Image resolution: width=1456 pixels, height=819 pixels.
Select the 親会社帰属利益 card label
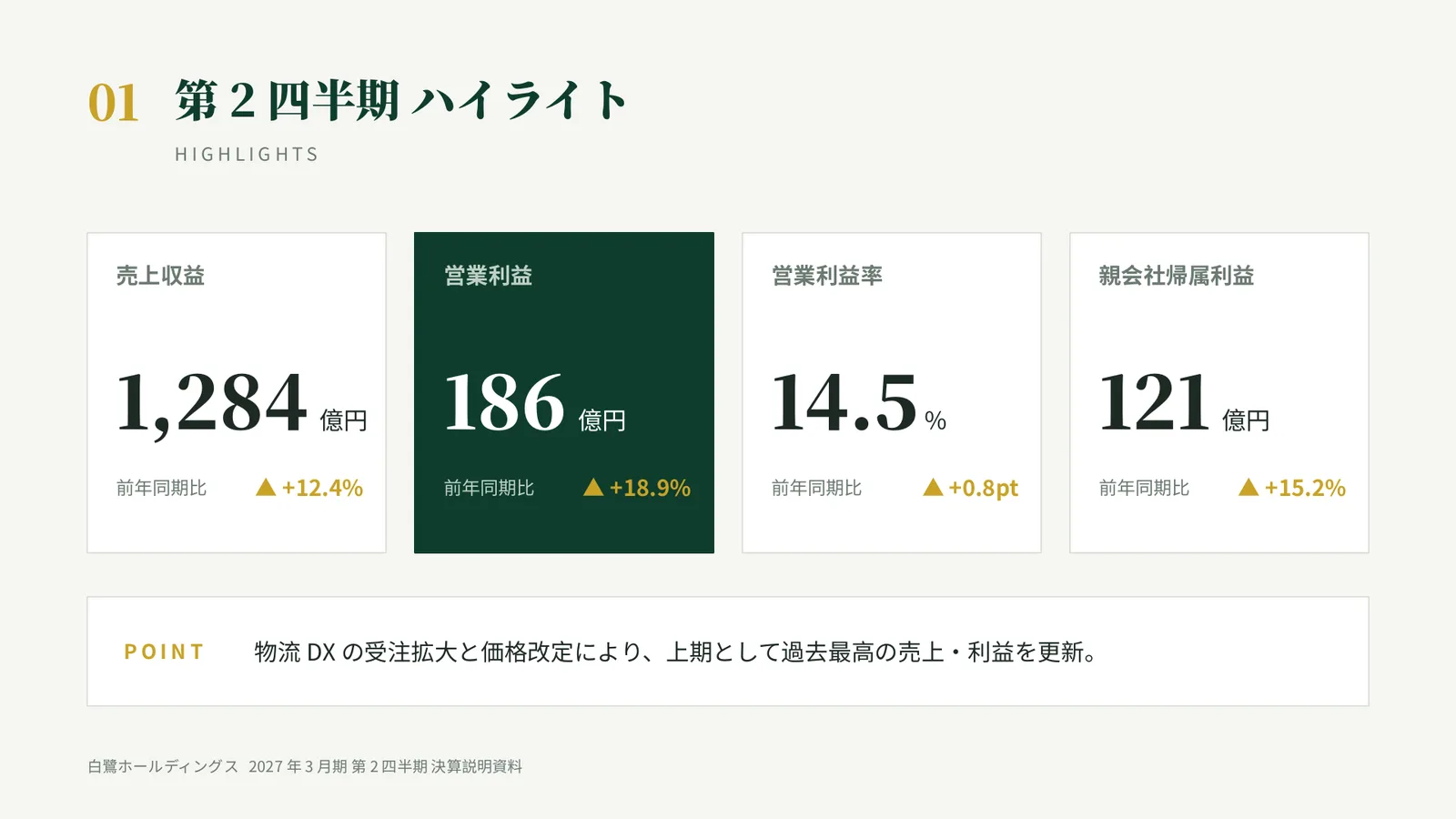[1177, 276]
